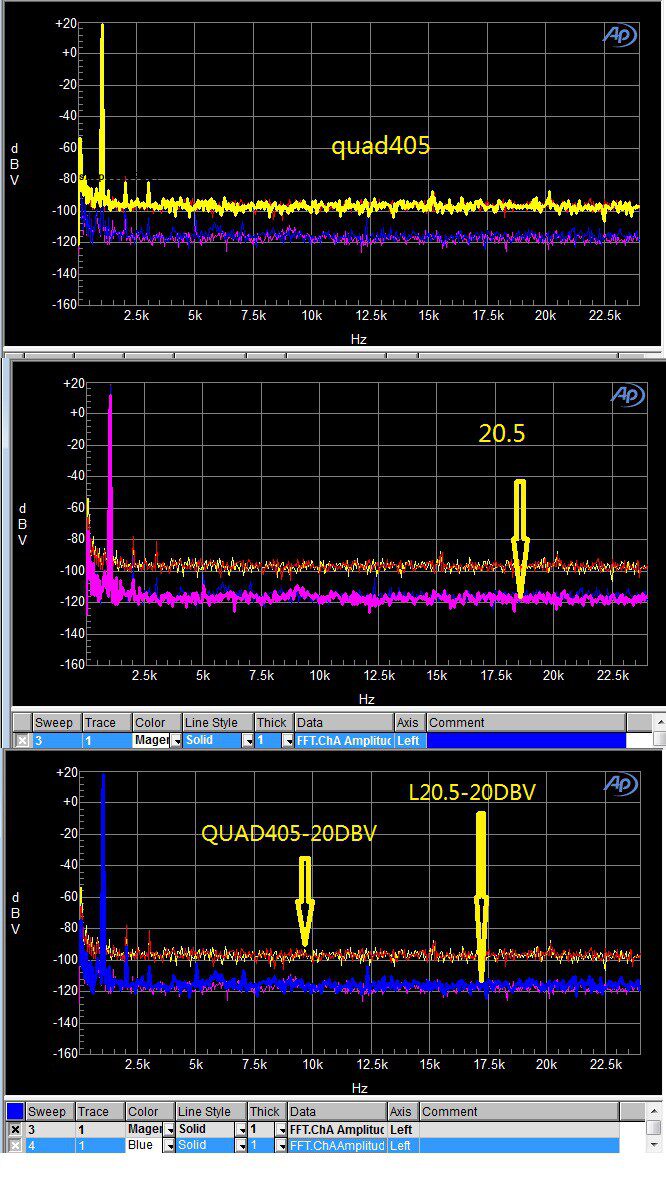Click the AP logo in the bottom graph
Screen dimensions: 666x1200
[x=621, y=784]
